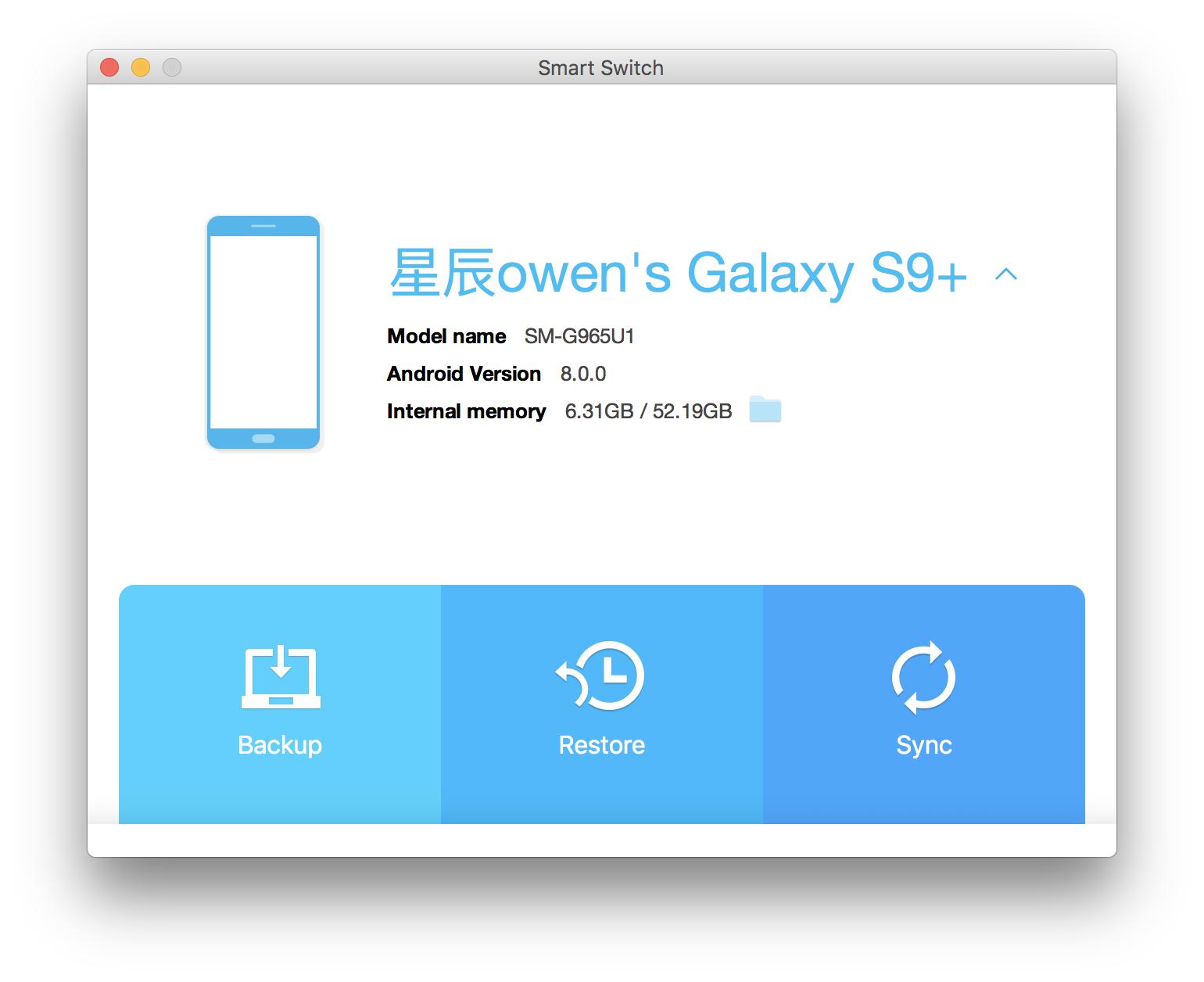The width and height of the screenshot is (1204, 982).
Task: Begin Sync with the connected phone
Action: 924,704
